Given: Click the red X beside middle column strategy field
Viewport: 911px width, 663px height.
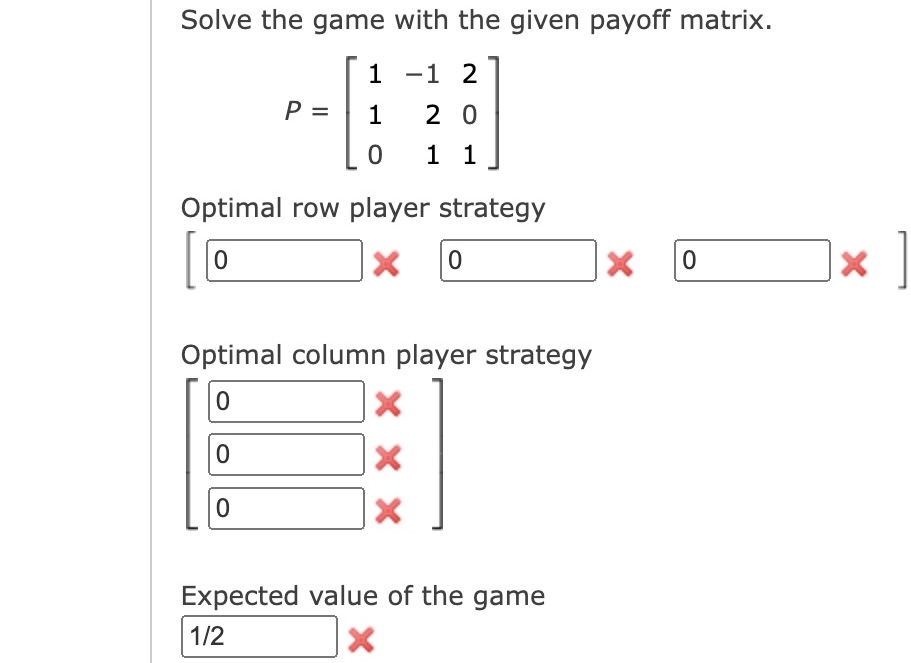Looking at the screenshot, I should [388, 456].
